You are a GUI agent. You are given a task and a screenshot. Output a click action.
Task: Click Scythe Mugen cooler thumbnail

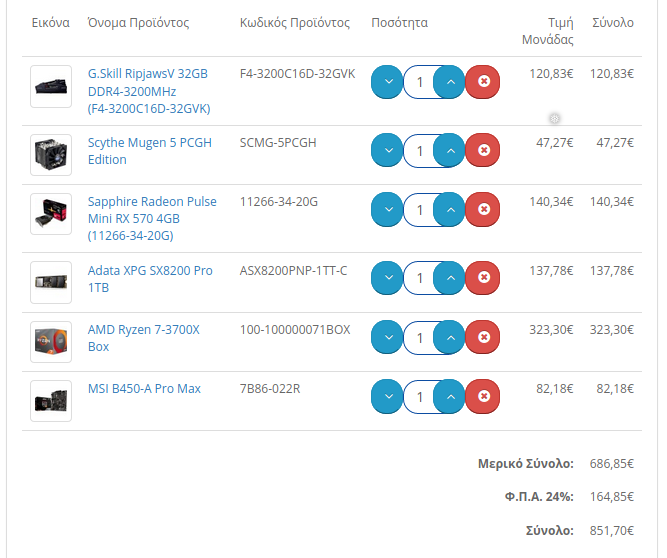[x=51, y=155]
